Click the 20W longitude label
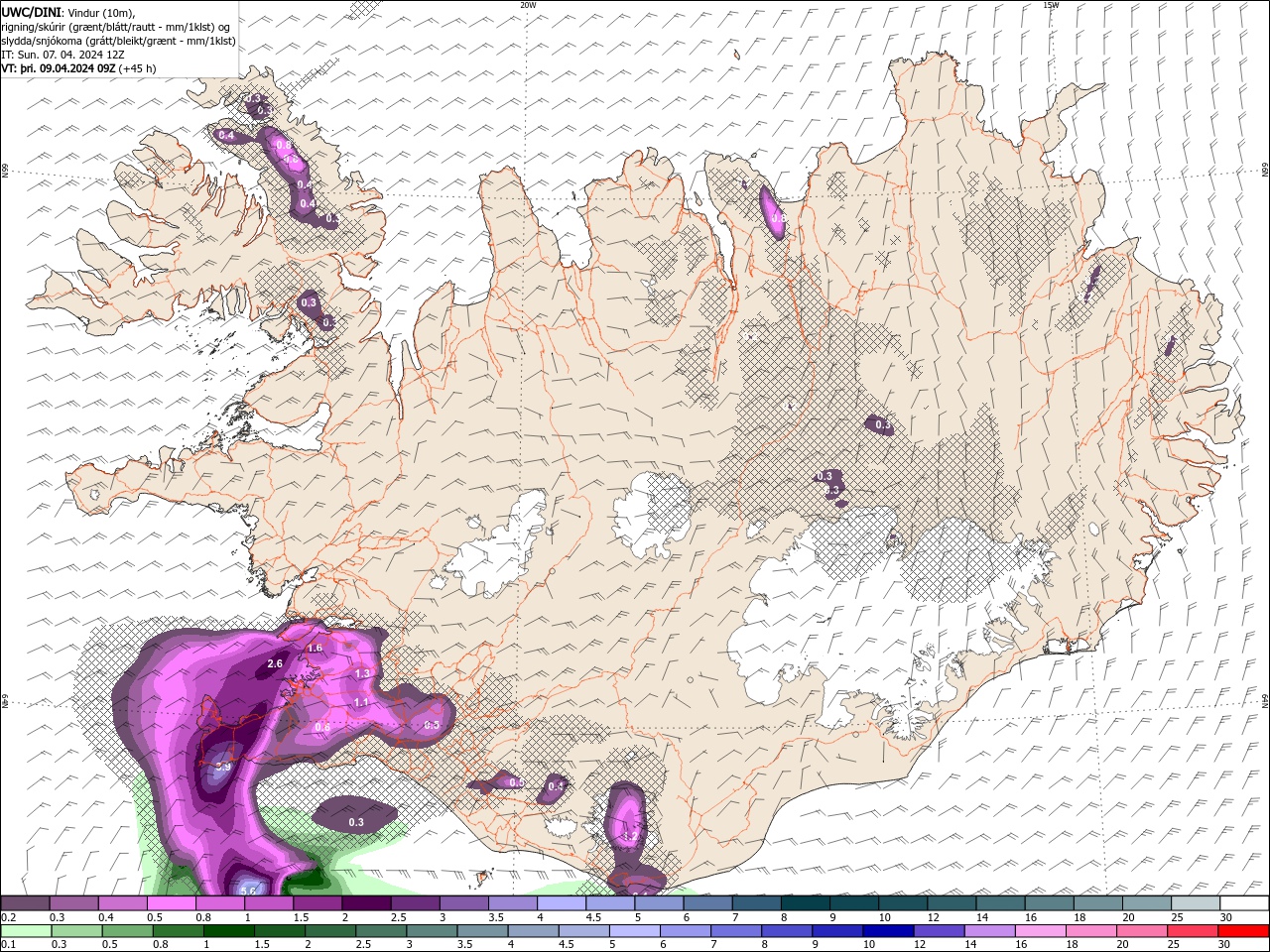This screenshot has height=952, width=1270. (x=528, y=5)
